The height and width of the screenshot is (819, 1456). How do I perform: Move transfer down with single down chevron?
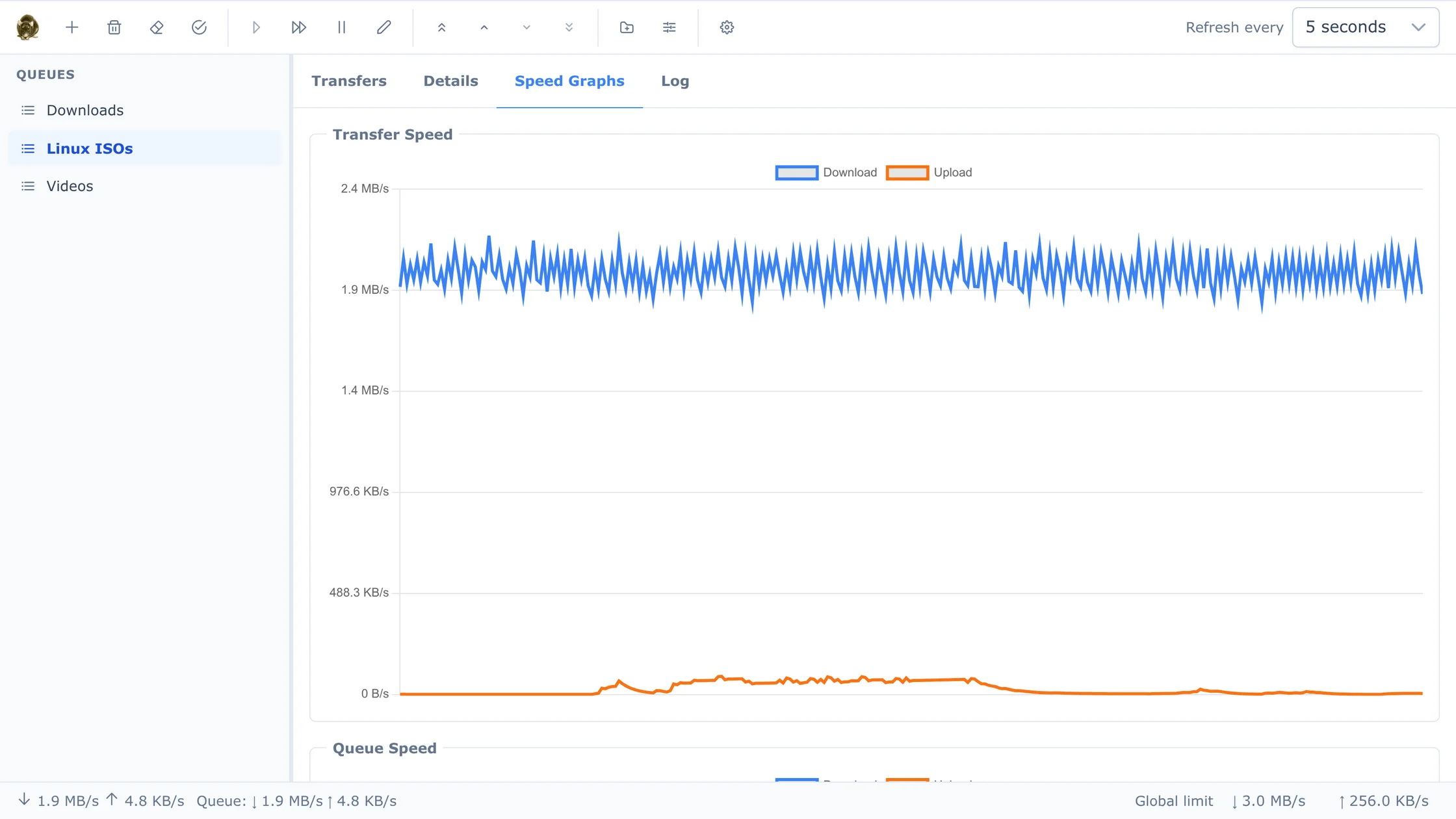(x=526, y=27)
